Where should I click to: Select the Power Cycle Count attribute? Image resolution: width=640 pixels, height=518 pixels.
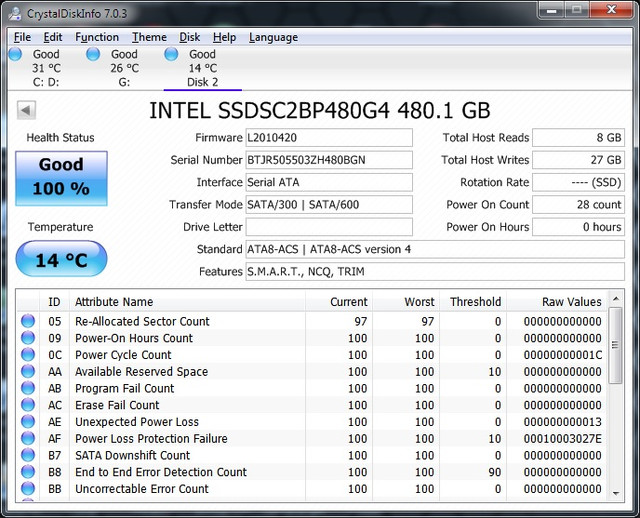point(312,355)
